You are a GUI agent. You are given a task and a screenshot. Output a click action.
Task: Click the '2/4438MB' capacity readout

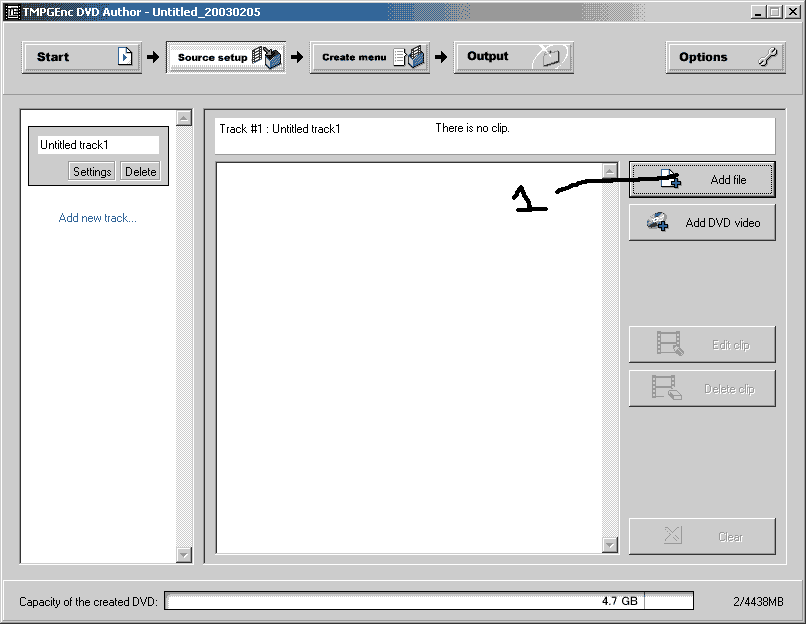[758, 601]
